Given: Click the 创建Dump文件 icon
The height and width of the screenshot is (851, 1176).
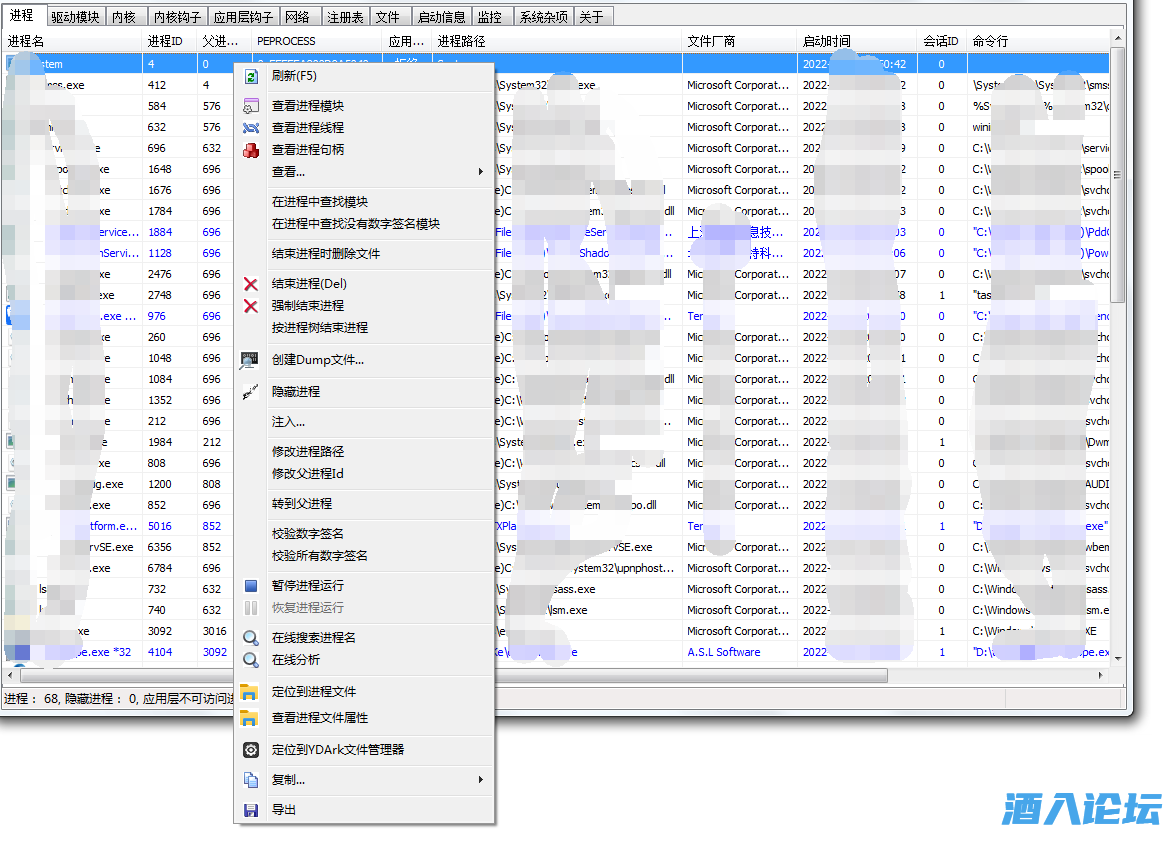Looking at the screenshot, I should pos(251,360).
